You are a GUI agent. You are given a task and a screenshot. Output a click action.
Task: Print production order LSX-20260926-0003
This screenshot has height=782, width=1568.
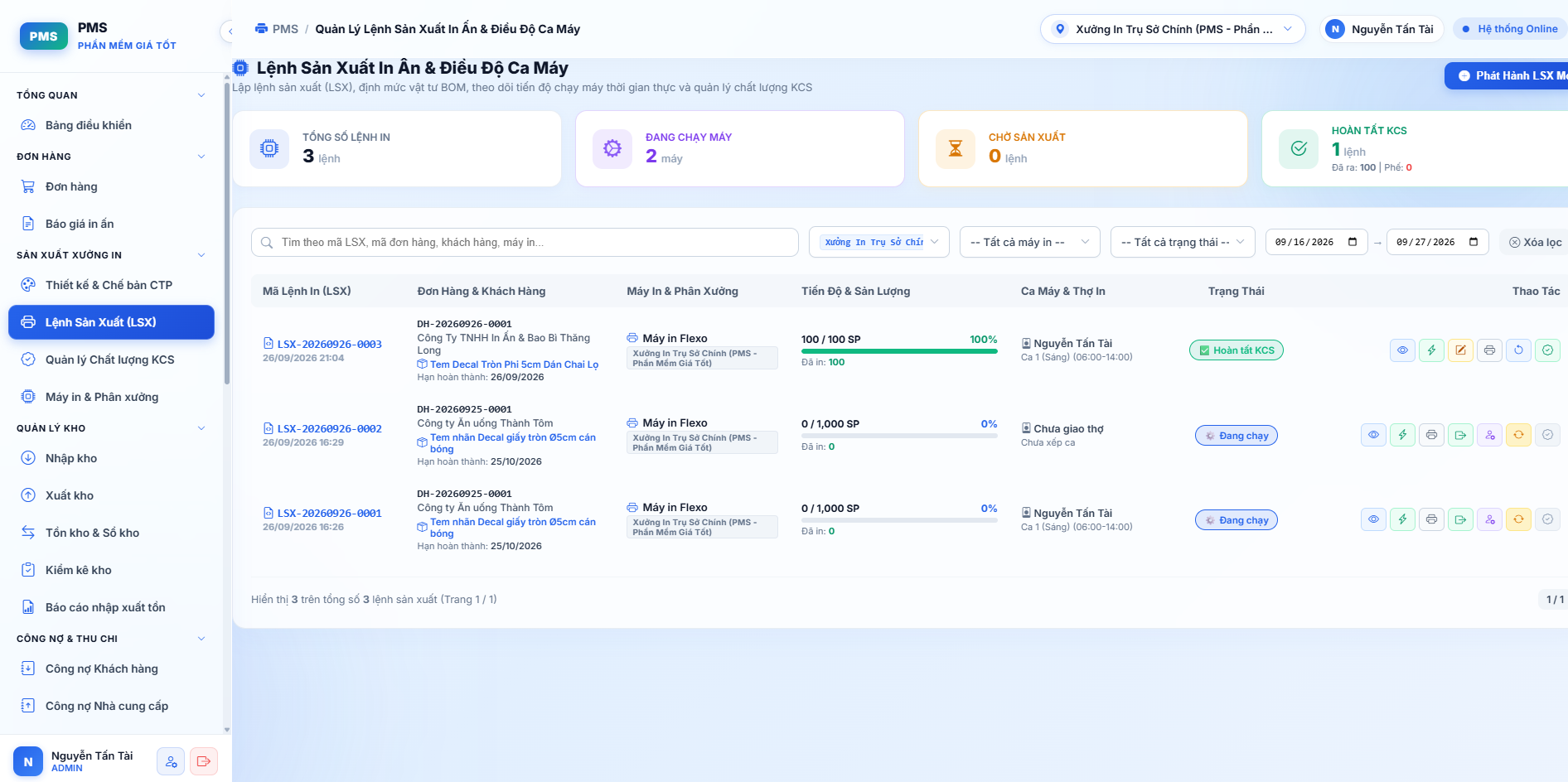click(x=1489, y=350)
